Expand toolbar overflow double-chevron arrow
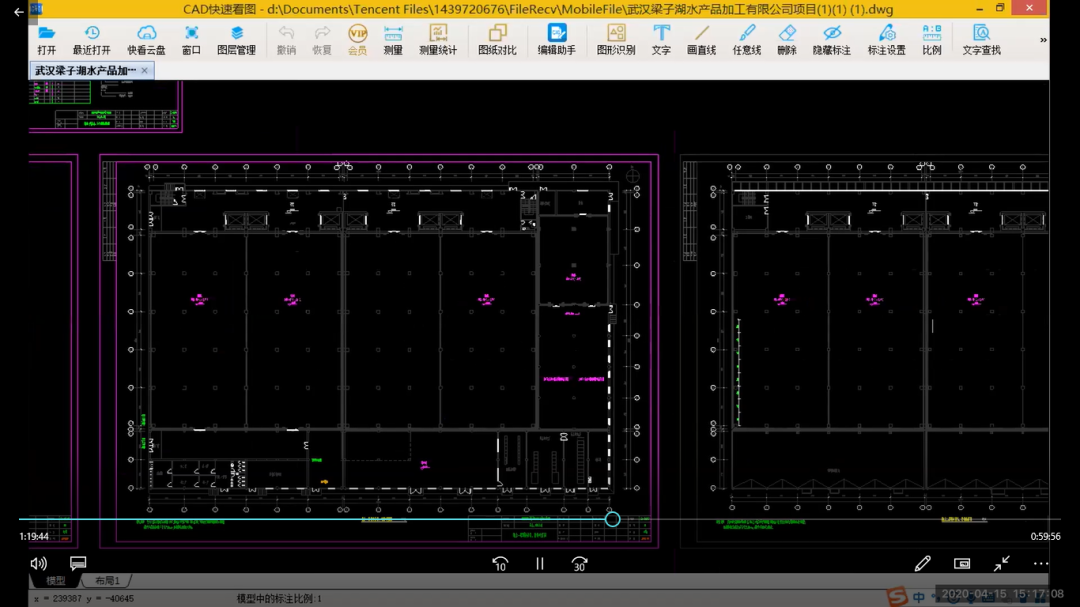The image size is (1080, 607). 1043,41
